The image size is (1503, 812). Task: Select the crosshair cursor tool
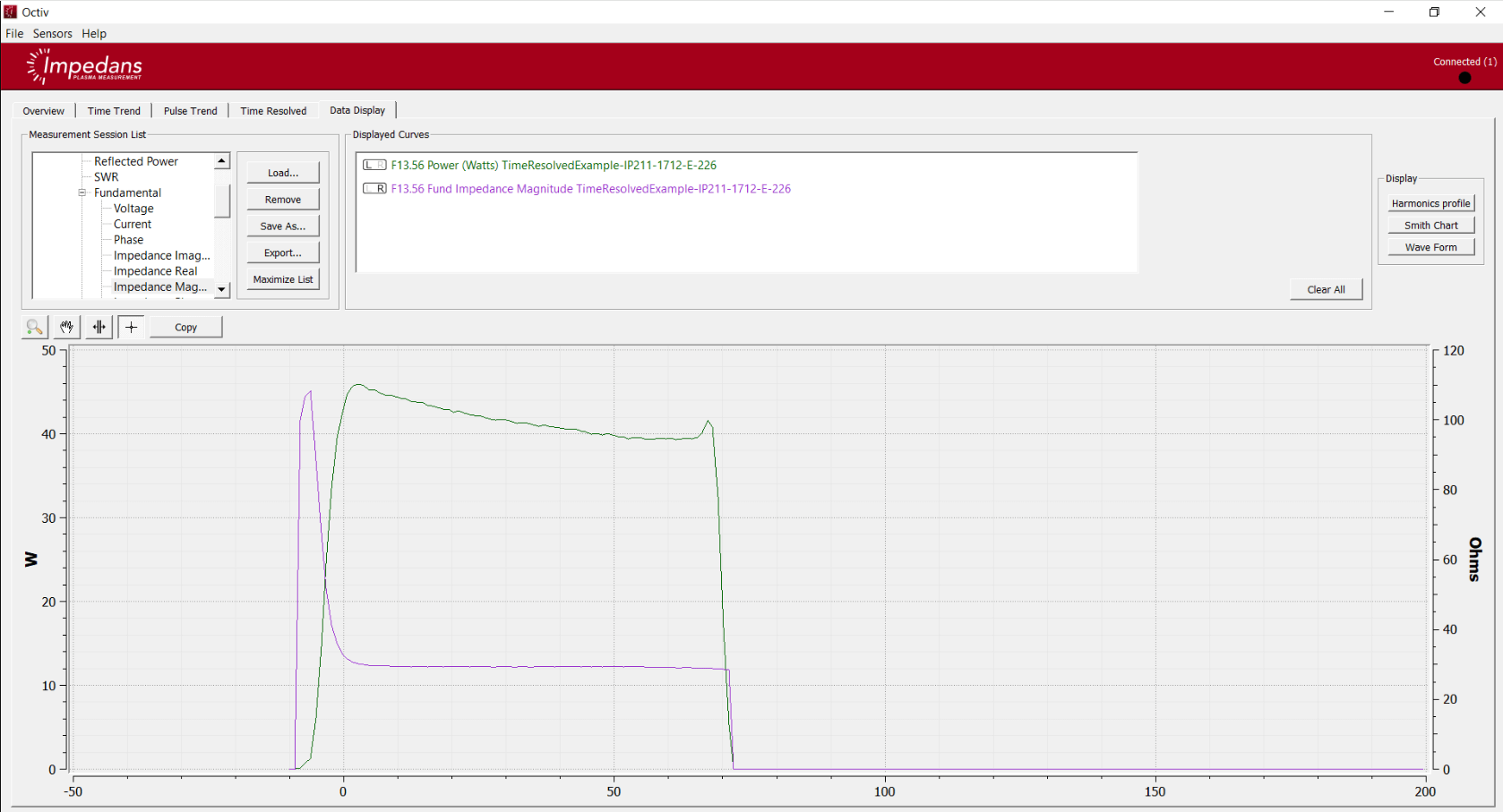(x=131, y=328)
